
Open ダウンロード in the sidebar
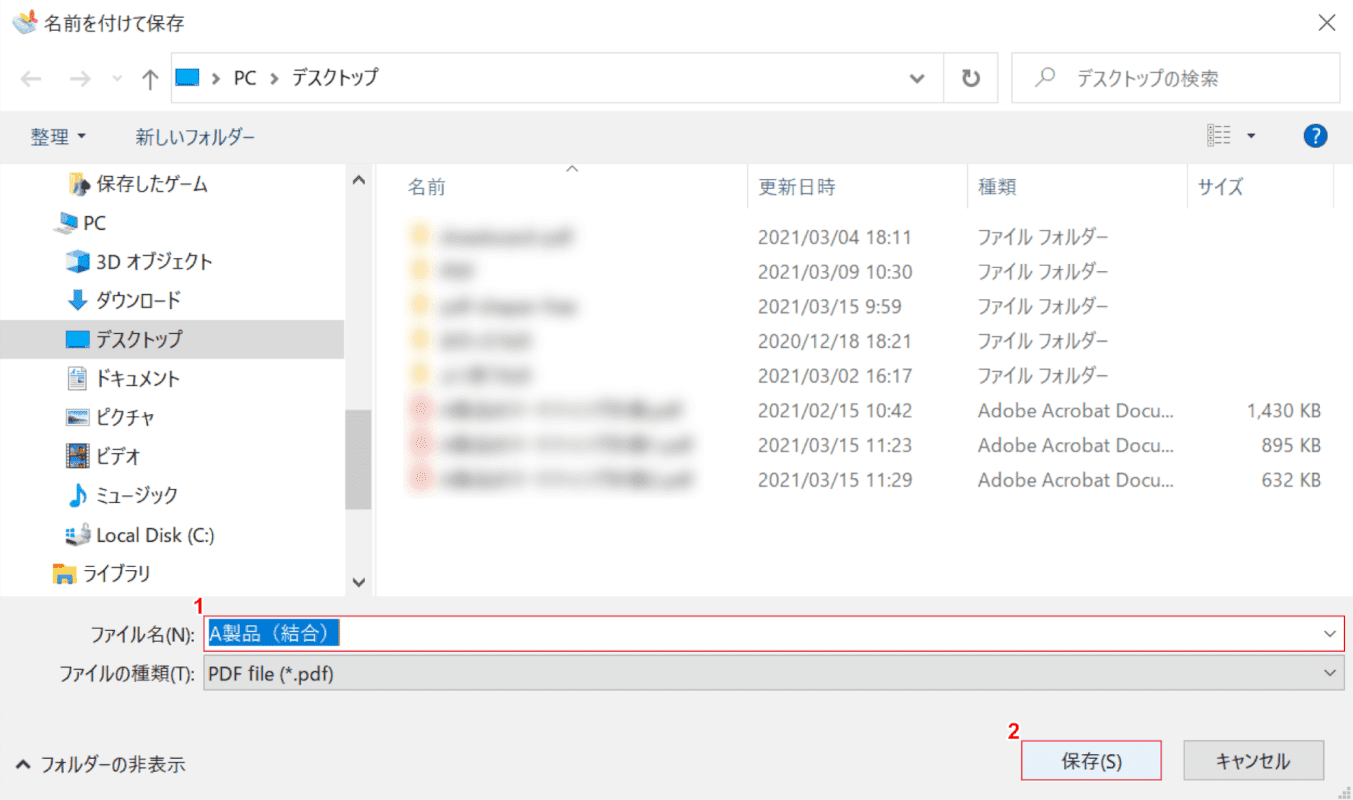coord(123,300)
